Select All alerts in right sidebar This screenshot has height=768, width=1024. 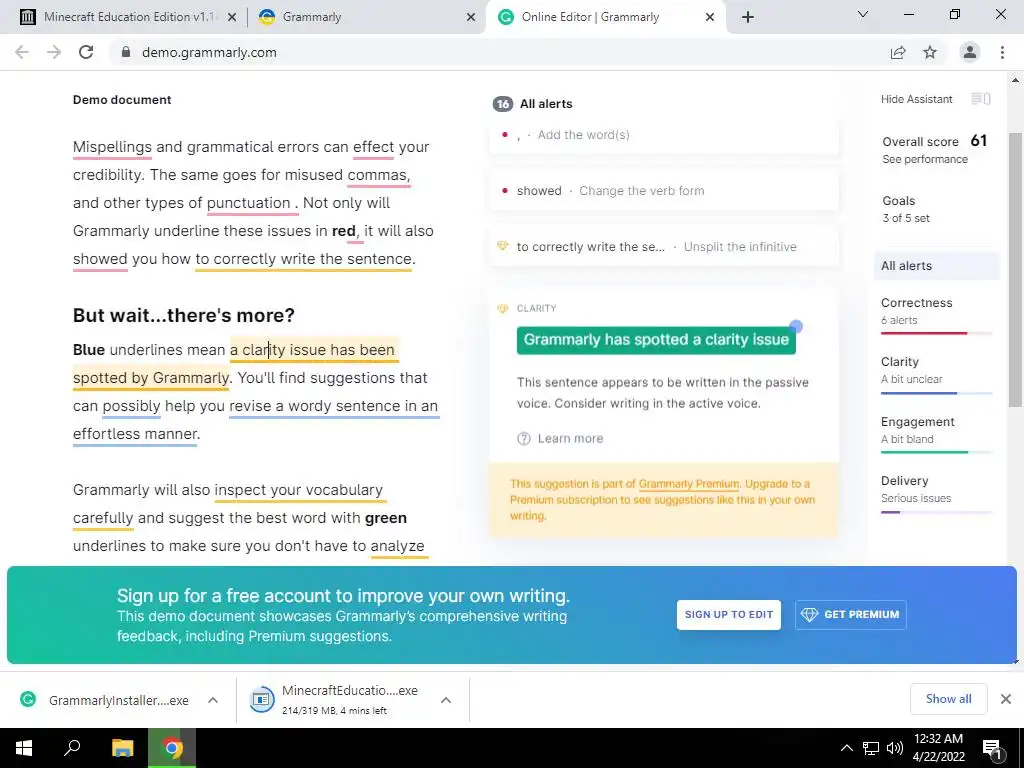(x=936, y=266)
